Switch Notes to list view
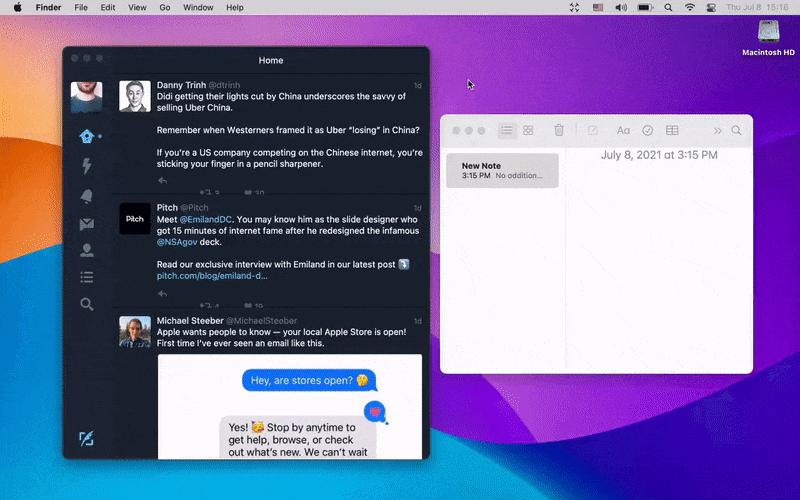Viewport: 800px width, 500px height. [507, 130]
